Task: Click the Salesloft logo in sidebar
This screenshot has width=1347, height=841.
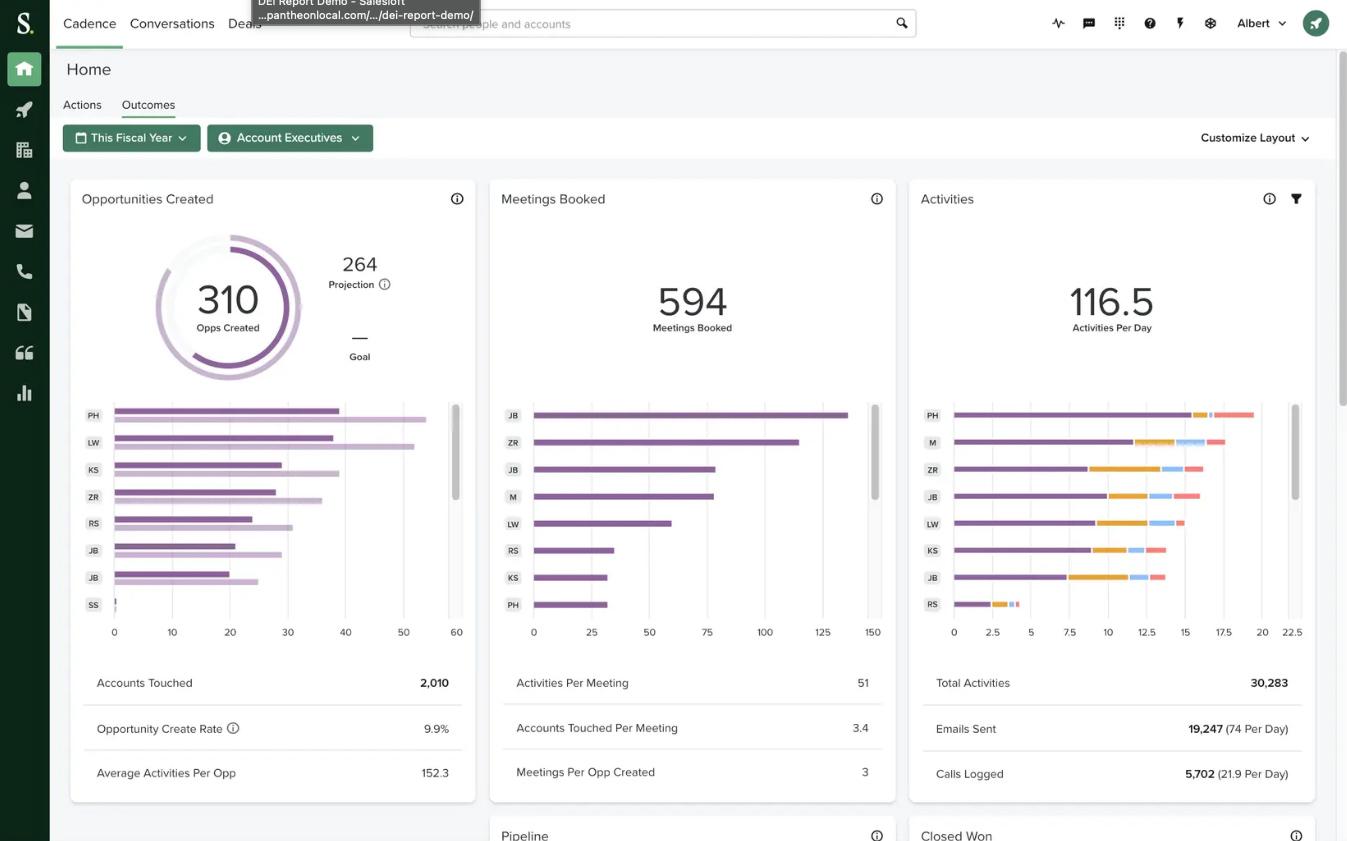Action: 24,23
